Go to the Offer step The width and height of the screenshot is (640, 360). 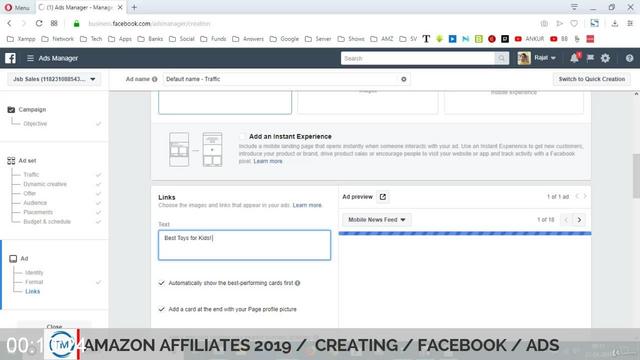tap(29, 193)
